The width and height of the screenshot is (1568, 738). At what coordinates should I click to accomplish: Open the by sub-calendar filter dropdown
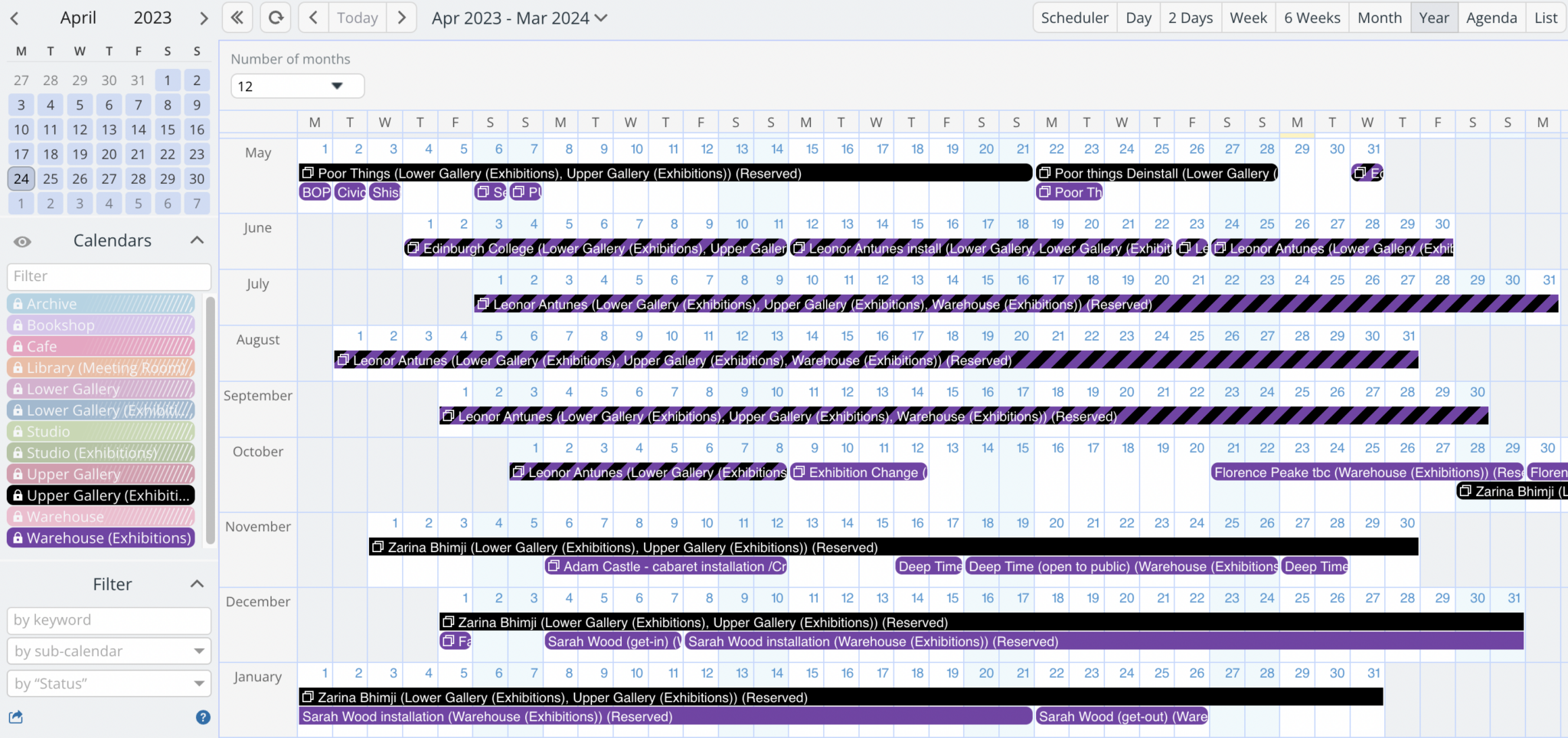(108, 651)
